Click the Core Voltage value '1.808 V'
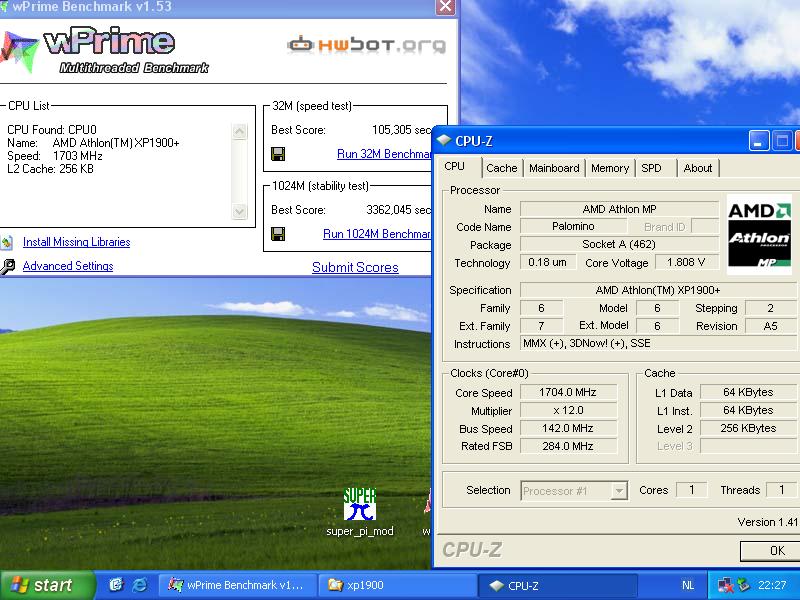The image size is (800, 600). pyautogui.click(x=686, y=262)
